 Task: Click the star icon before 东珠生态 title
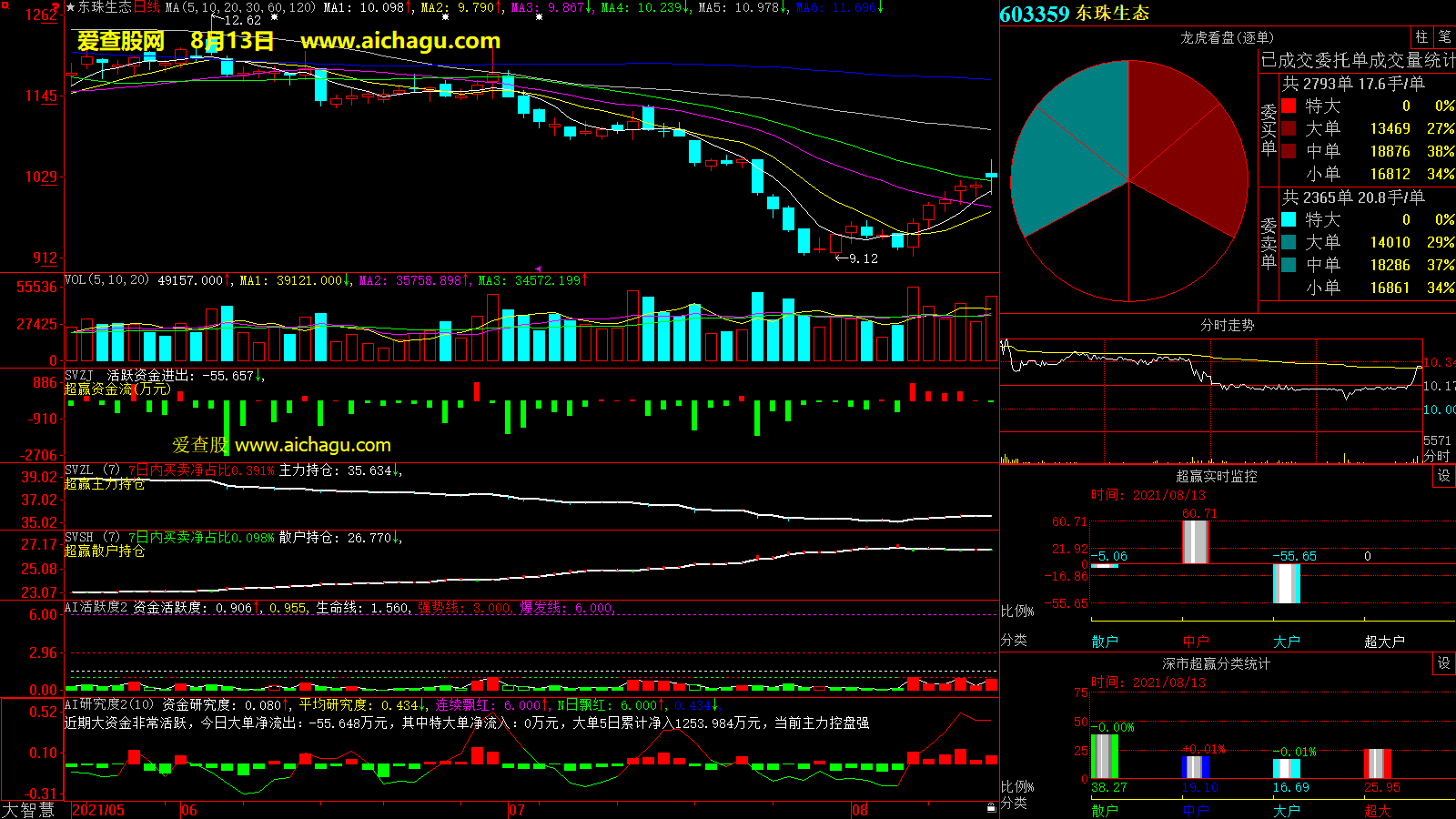pyautogui.click(x=71, y=7)
